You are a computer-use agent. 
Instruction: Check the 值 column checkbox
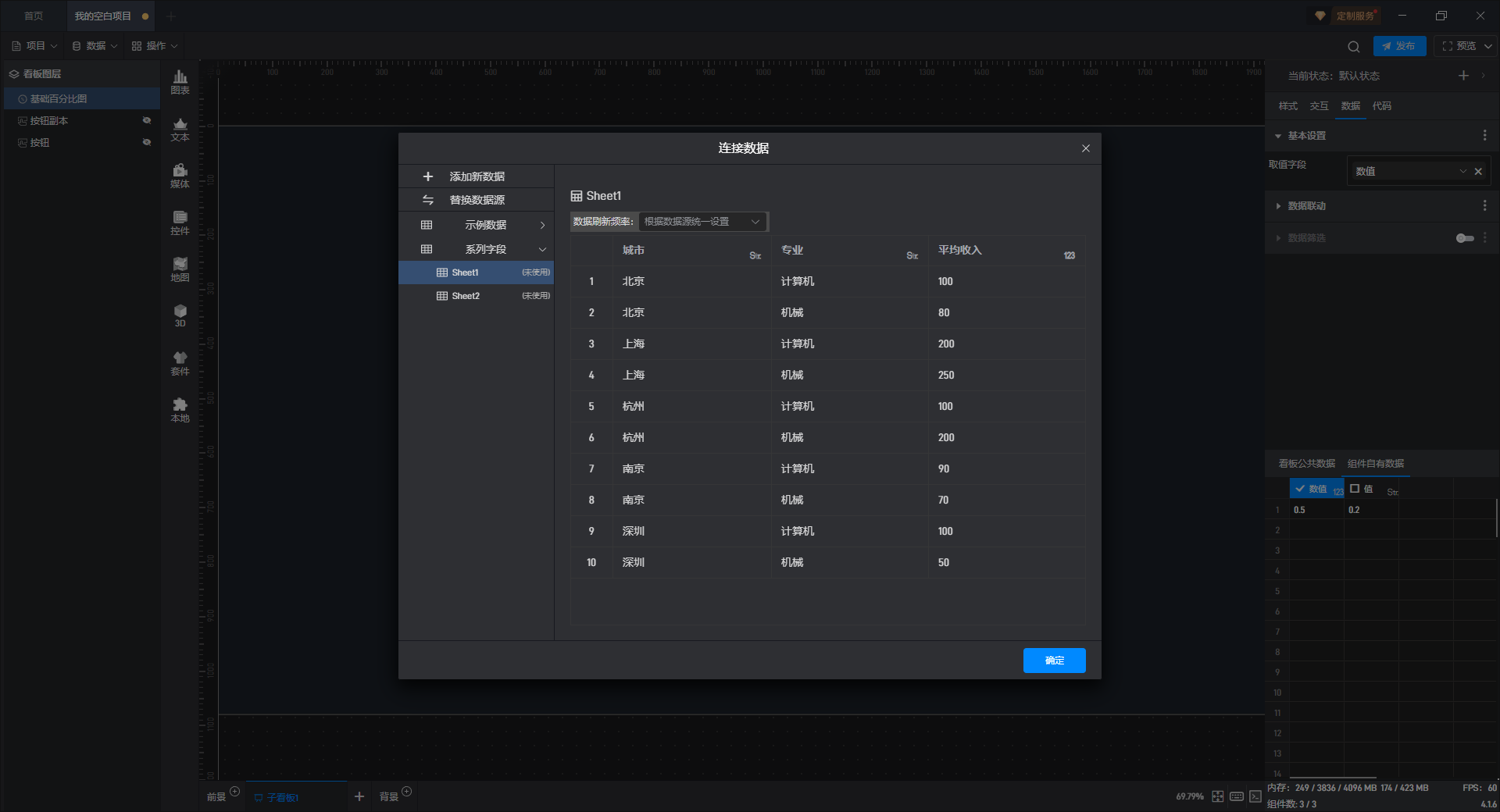pos(1355,489)
